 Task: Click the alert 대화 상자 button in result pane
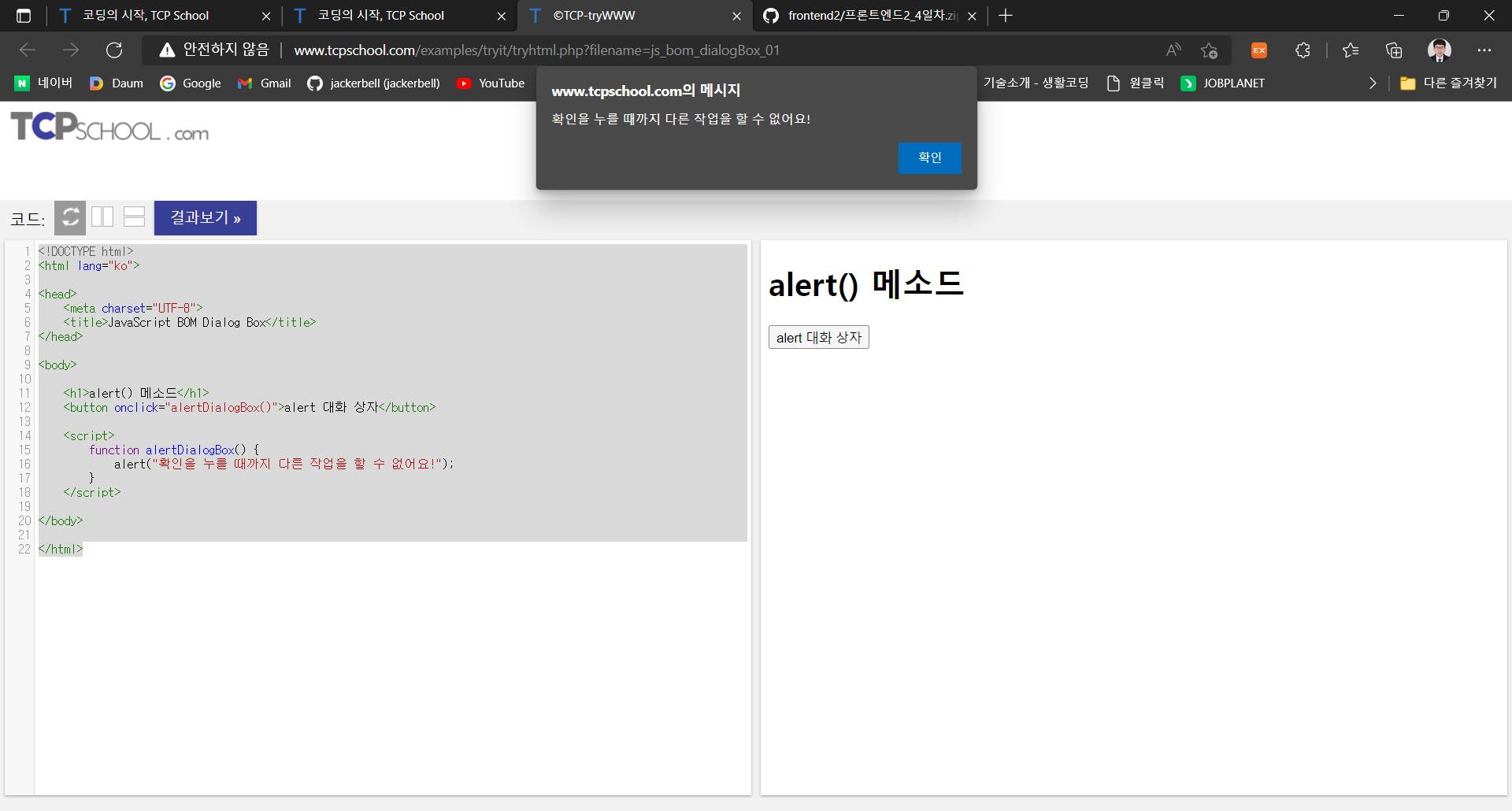point(819,337)
